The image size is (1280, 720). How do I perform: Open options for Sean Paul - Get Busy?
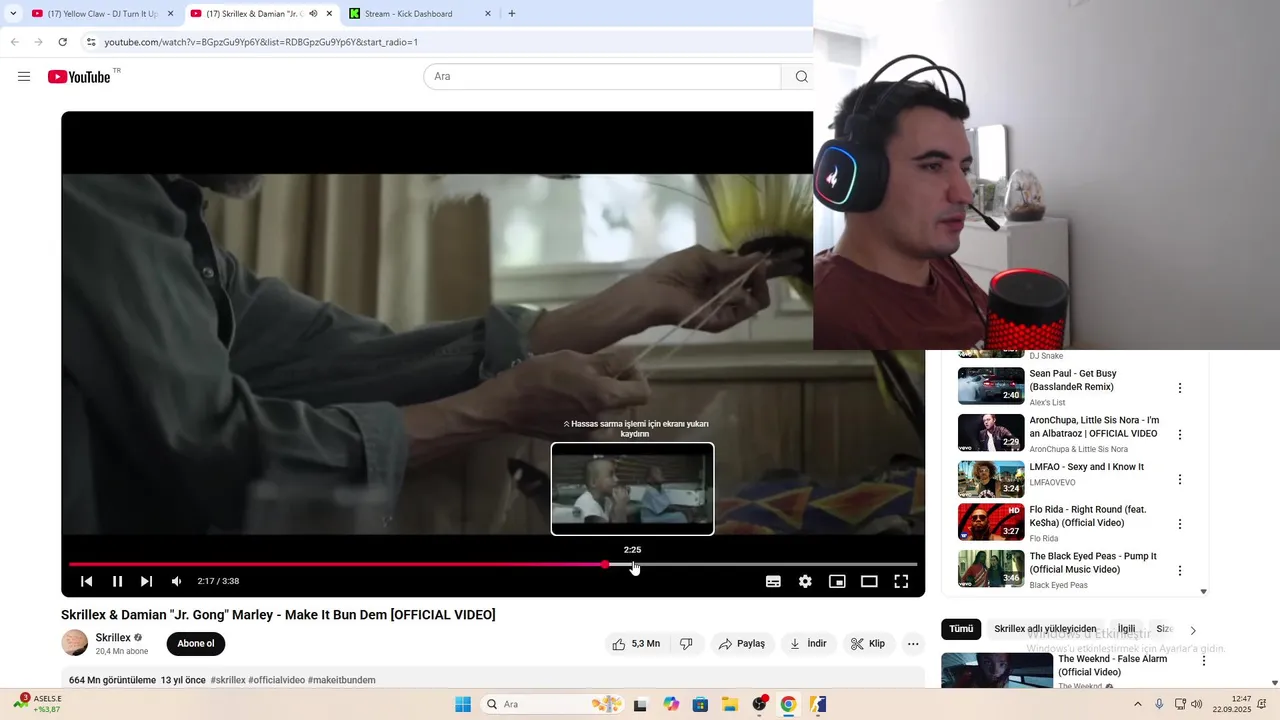click(1180, 388)
